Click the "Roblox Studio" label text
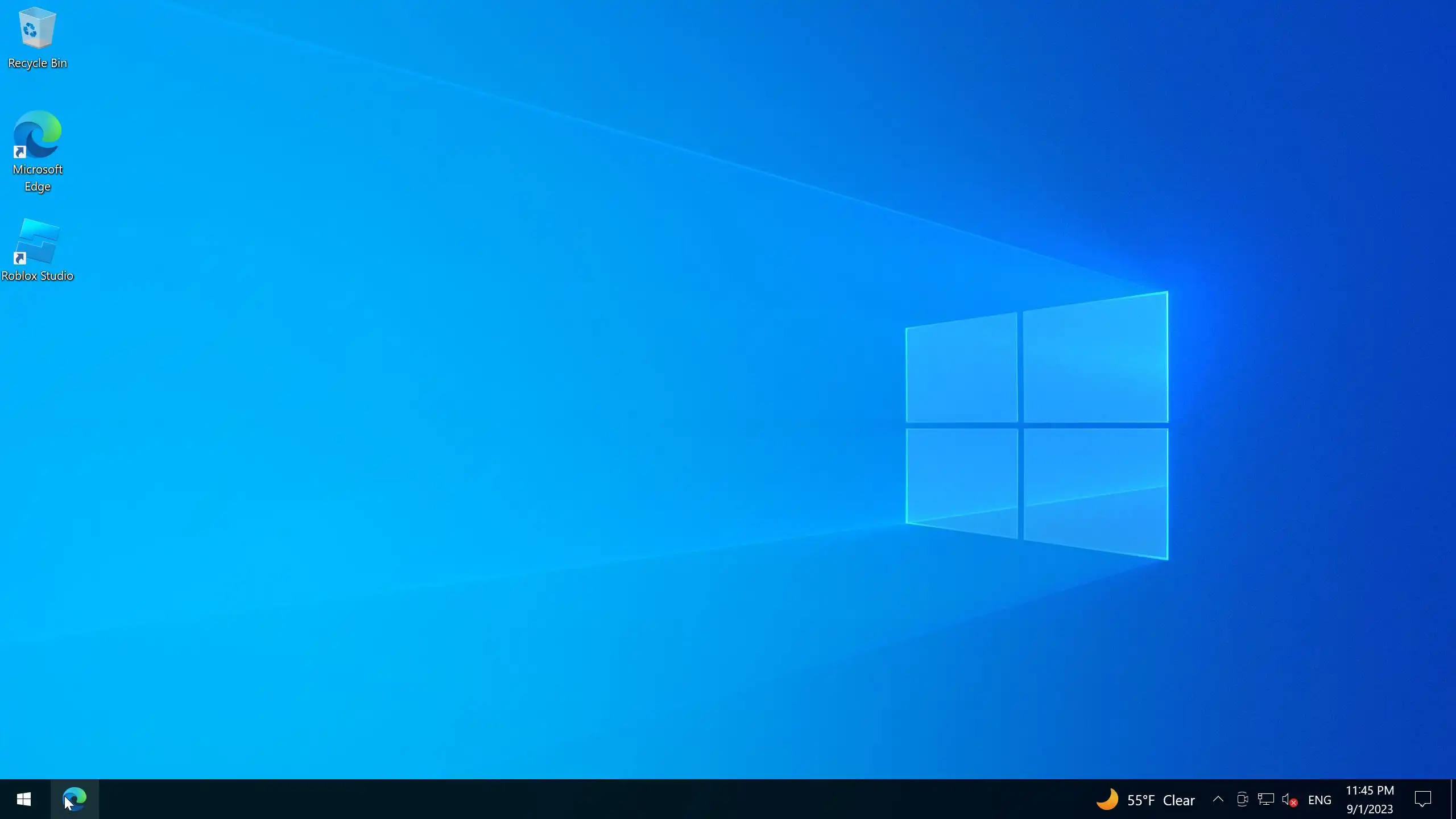The width and height of the screenshot is (1456, 819). pos(38,276)
